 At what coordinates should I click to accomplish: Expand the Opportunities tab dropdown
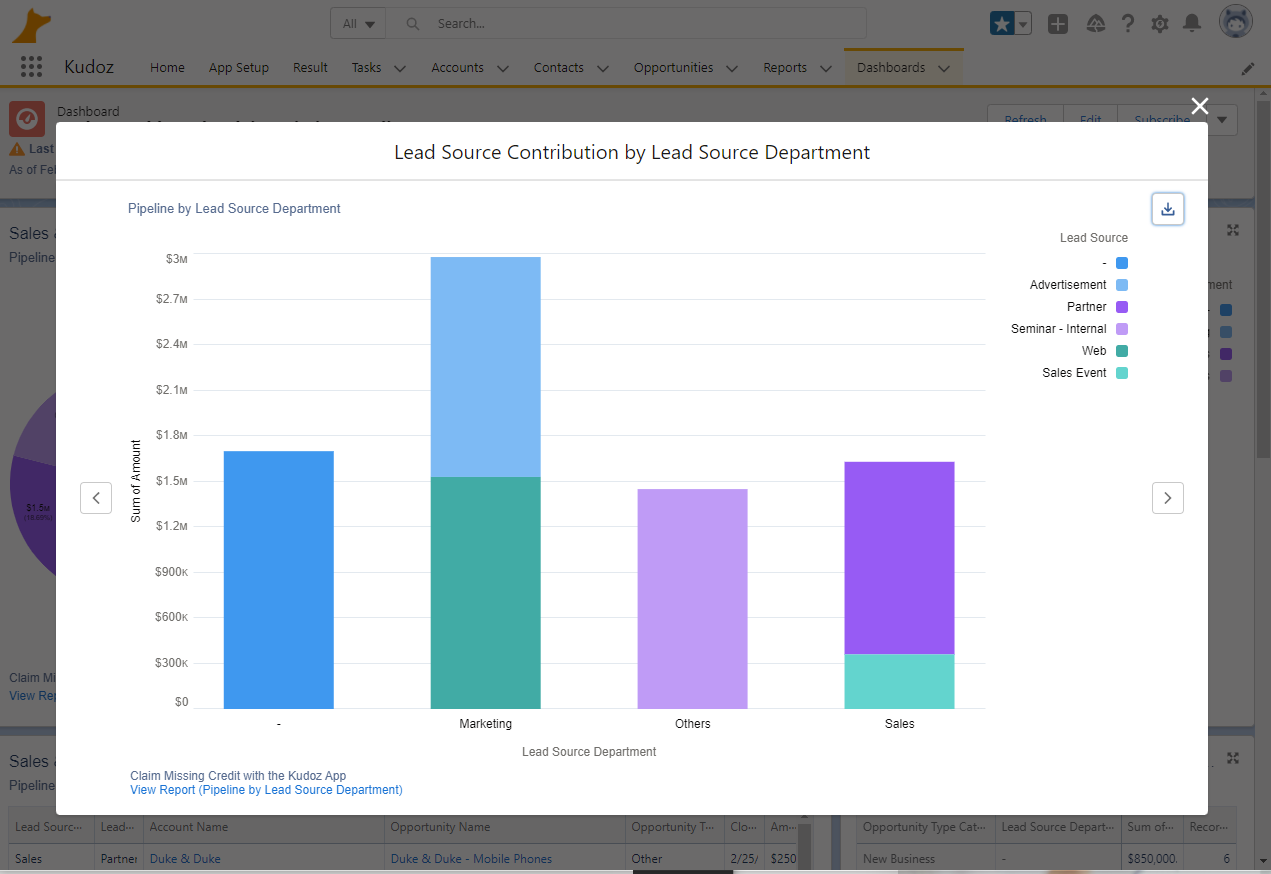coord(732,69)
